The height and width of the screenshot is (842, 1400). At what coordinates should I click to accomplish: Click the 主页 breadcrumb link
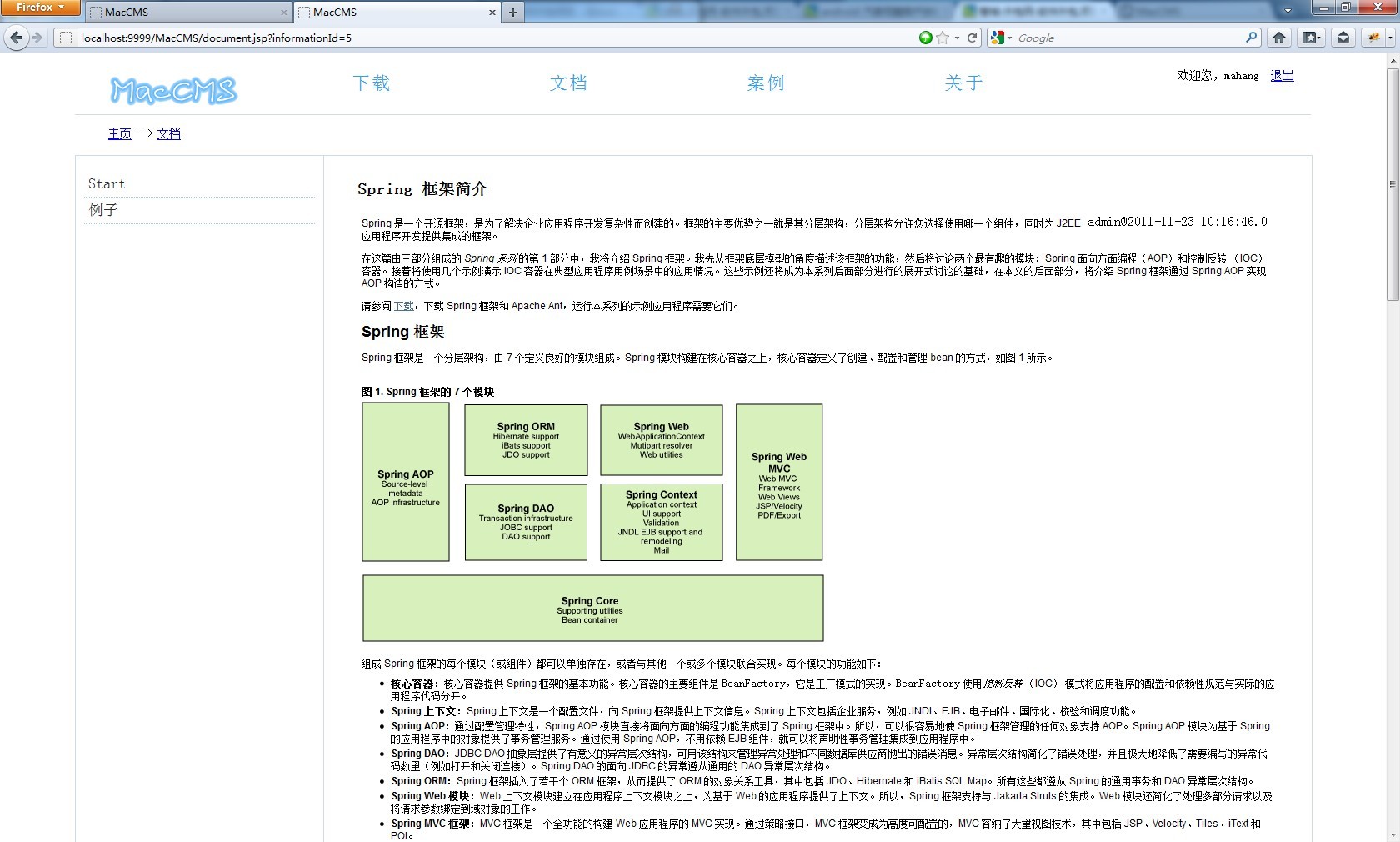click(119, 133)
